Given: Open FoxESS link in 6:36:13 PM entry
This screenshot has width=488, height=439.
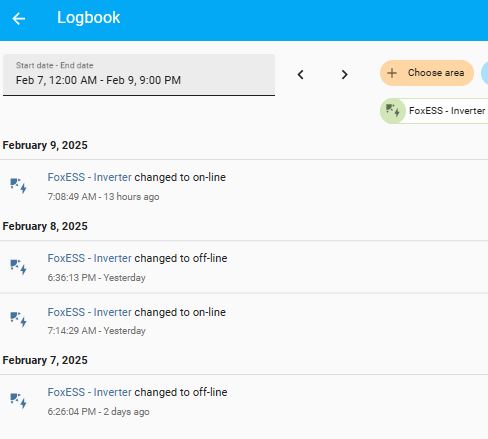Looking at the screenshot, I should pos(90,258).
